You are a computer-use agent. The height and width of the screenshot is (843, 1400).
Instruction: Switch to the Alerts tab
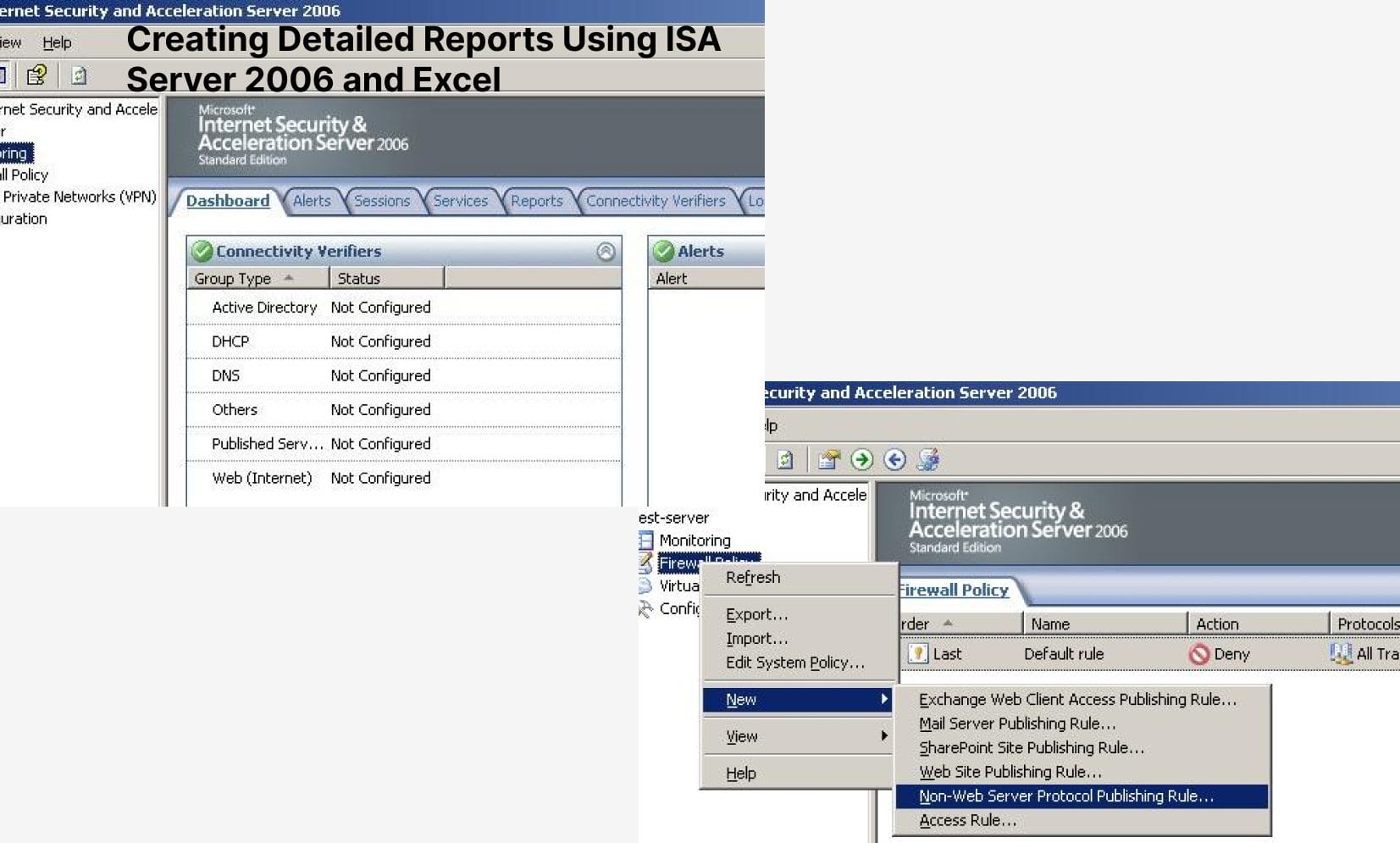coord(312,201)
